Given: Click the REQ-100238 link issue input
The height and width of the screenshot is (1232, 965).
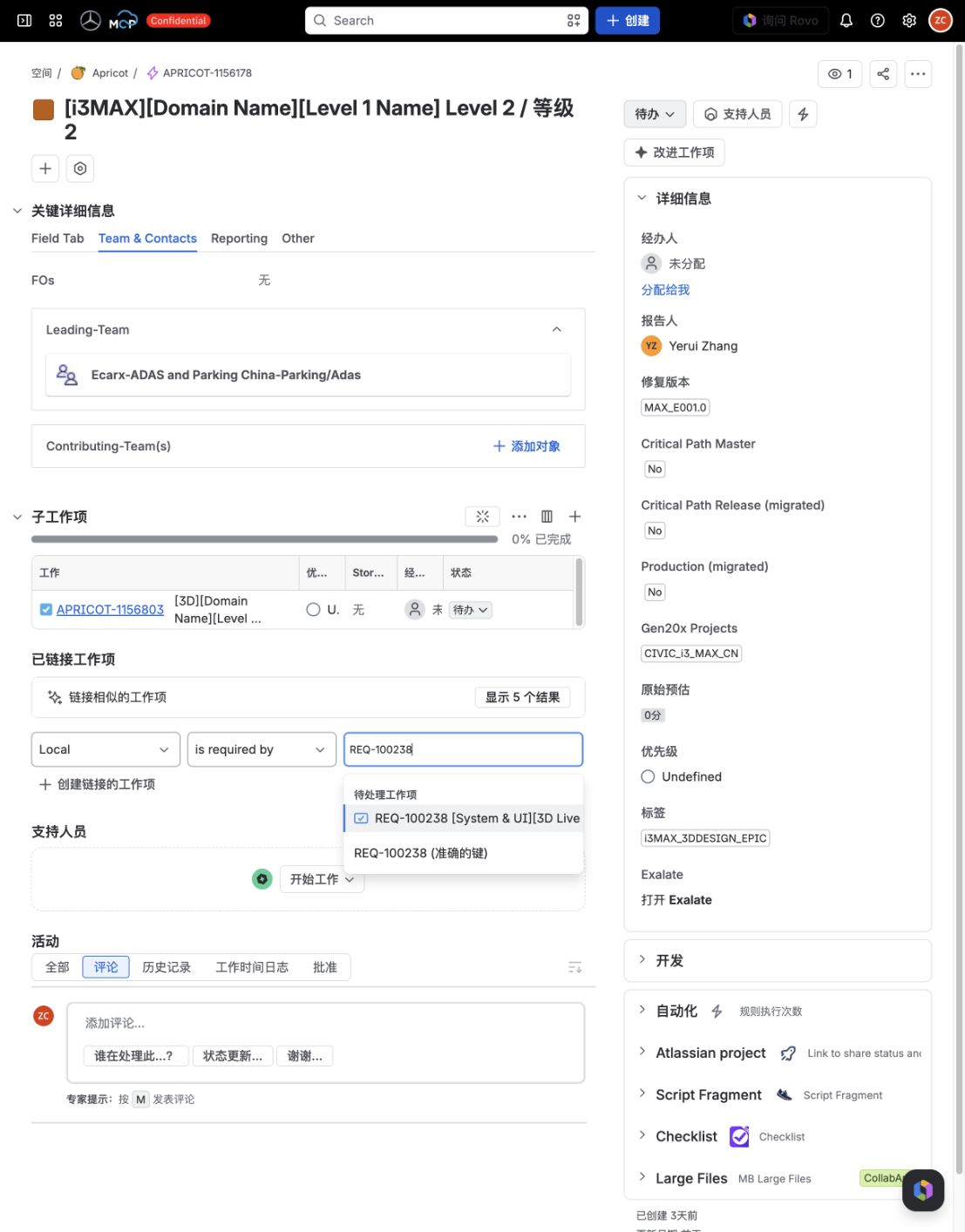Looking at the screenshot, I should (463, 749).
